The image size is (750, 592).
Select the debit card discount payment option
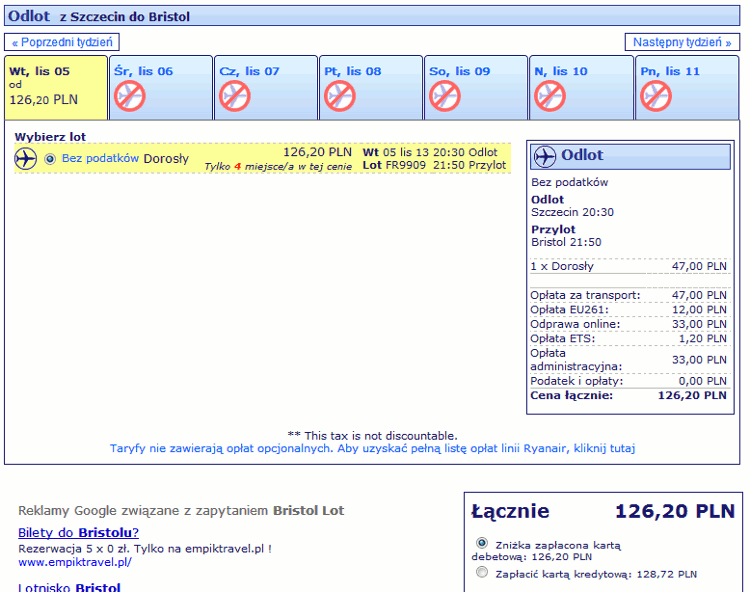coord(482,543)
